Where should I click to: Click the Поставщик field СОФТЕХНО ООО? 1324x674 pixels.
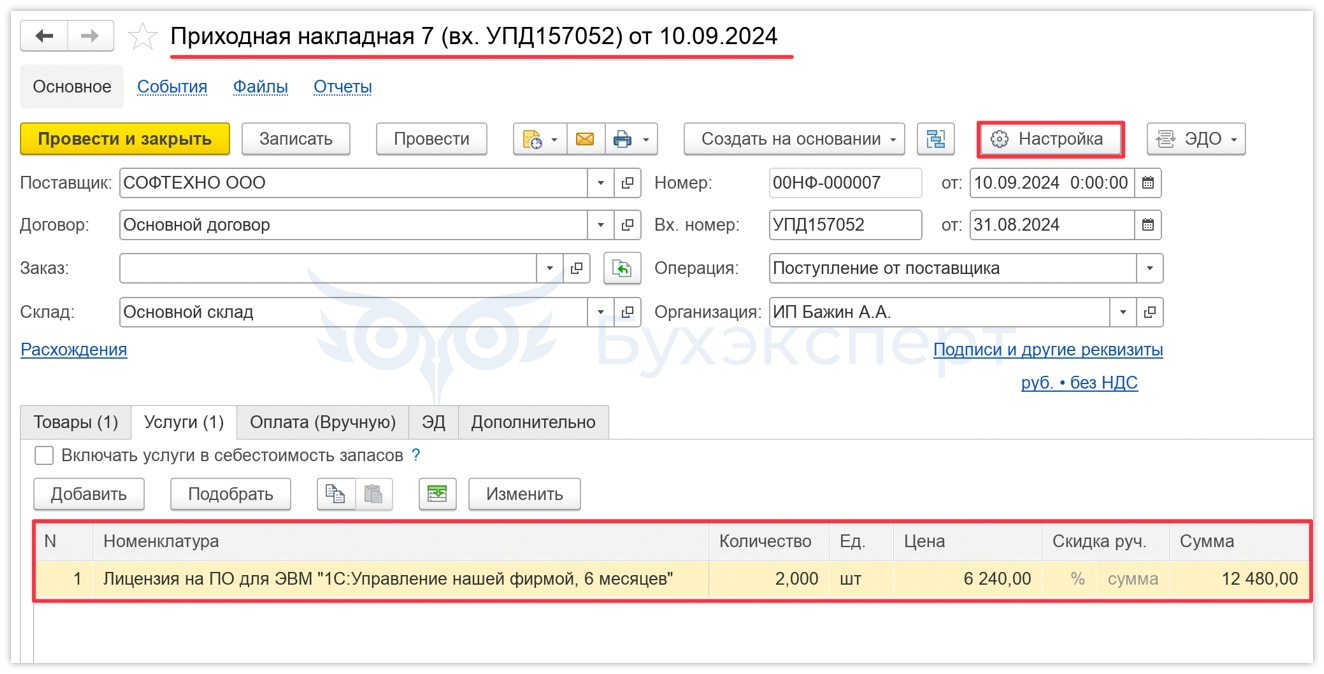pos(353,183)
